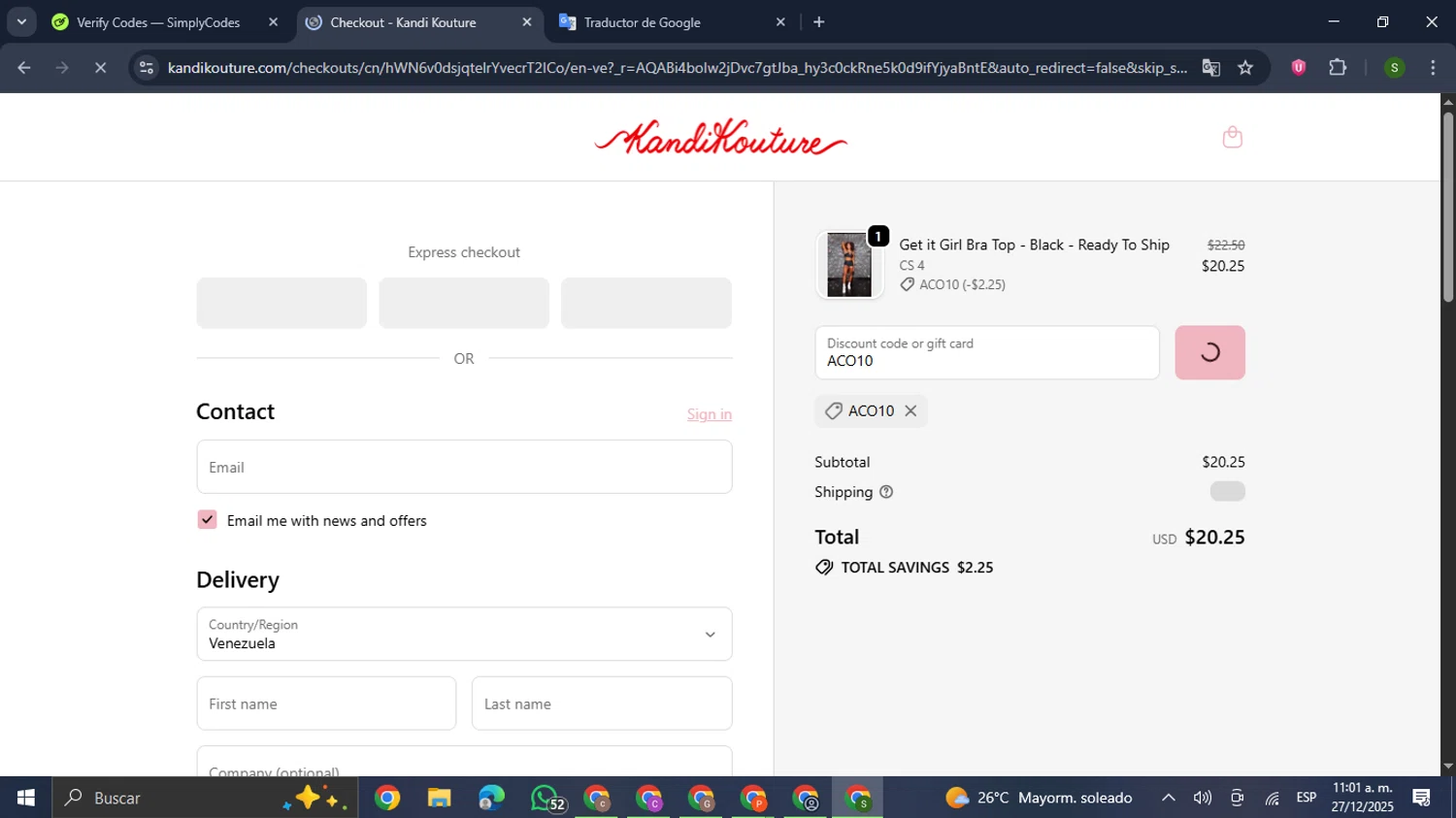Open the browser Extensions puzzle icon
Screen dimensions: 1456x818
pos(1338,67)
